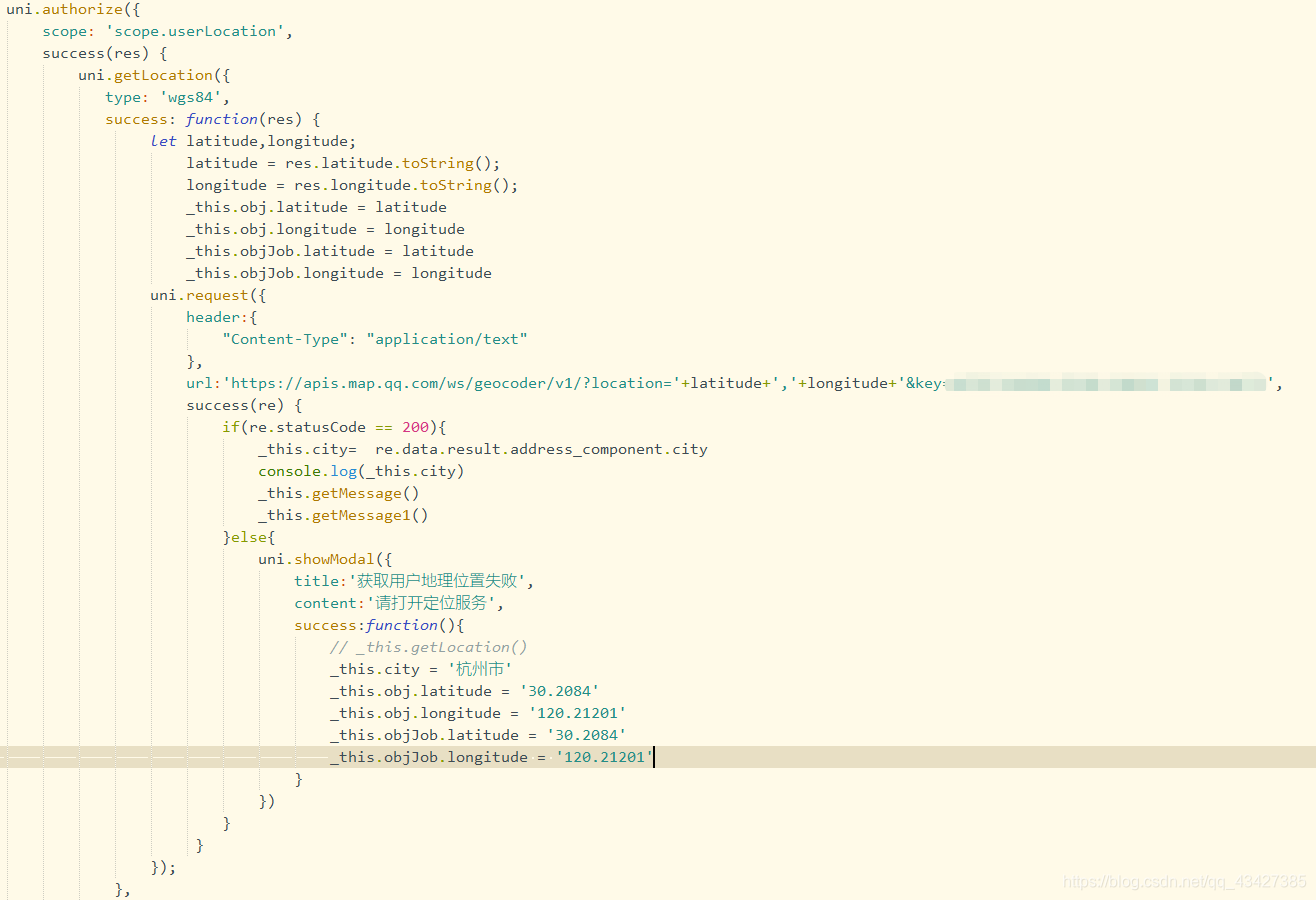The width and height of the screenshot is (1316, 900).
Task: Click the commented '// _this.getLocation()' line
Action: [x=429, y=647]
